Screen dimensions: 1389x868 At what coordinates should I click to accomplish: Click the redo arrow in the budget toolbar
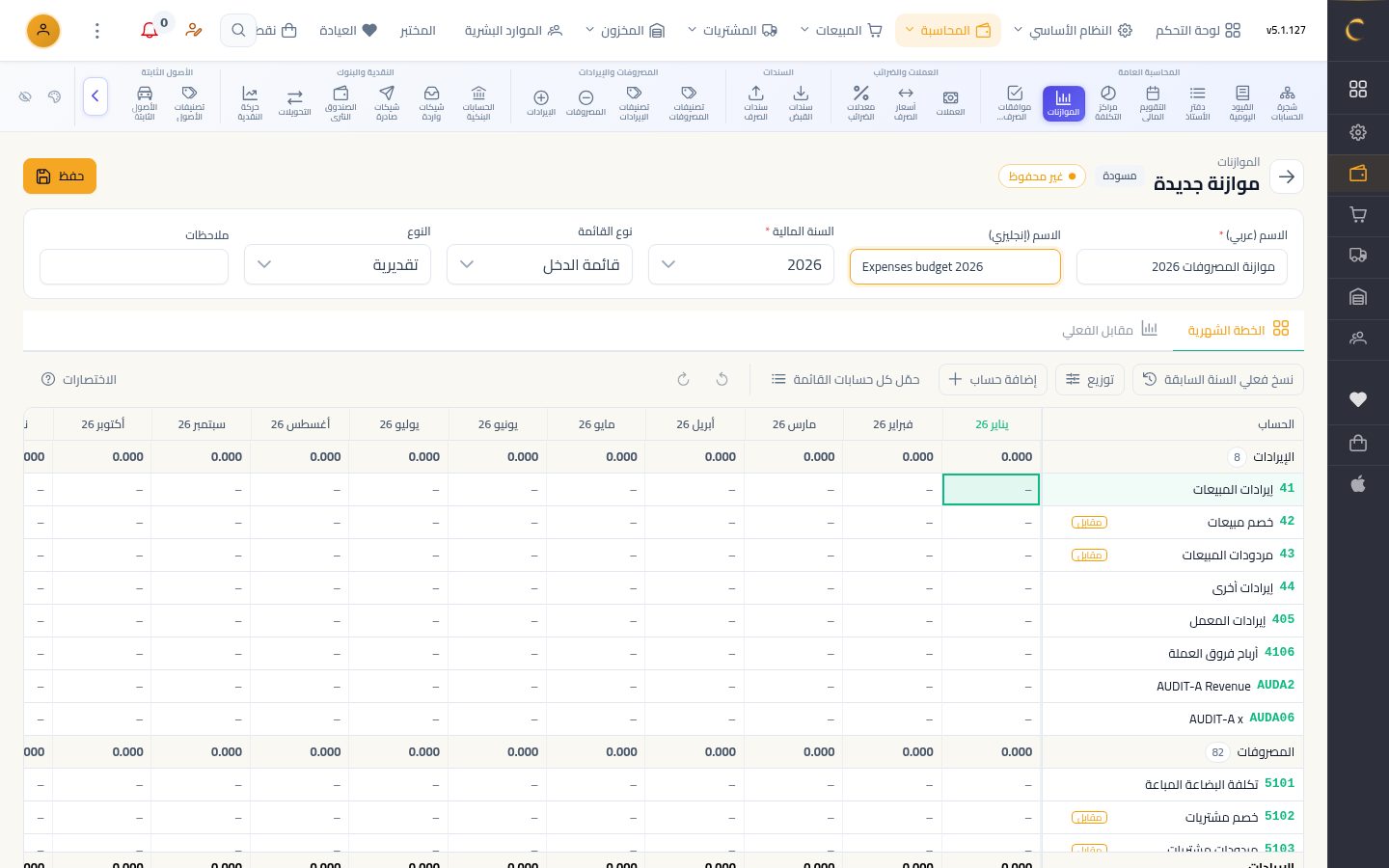(x=683, y=379)
